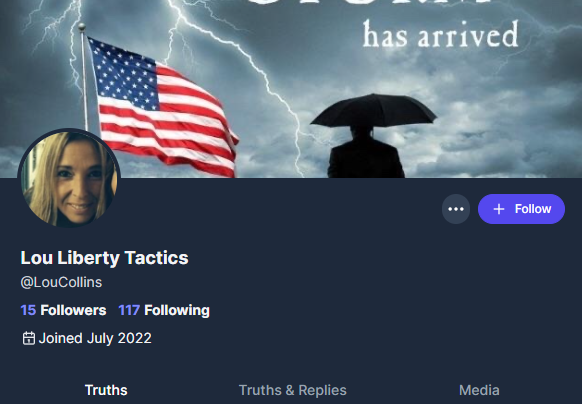View the 117 Following list
Image resolution: width=582 pixels, height=404 pixels.
click(x=164, y=310)
